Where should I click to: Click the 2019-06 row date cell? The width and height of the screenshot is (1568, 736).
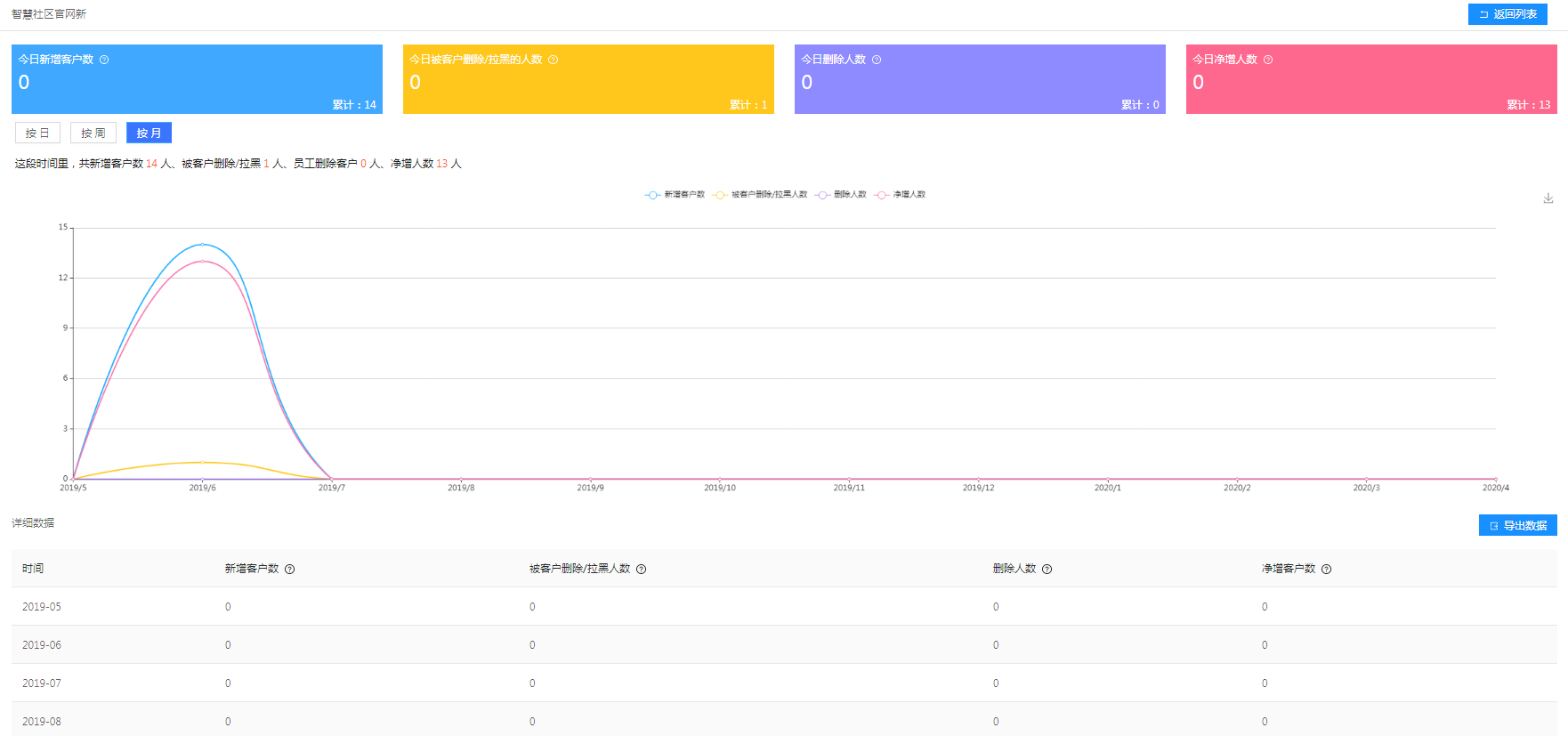pos(42,645)
